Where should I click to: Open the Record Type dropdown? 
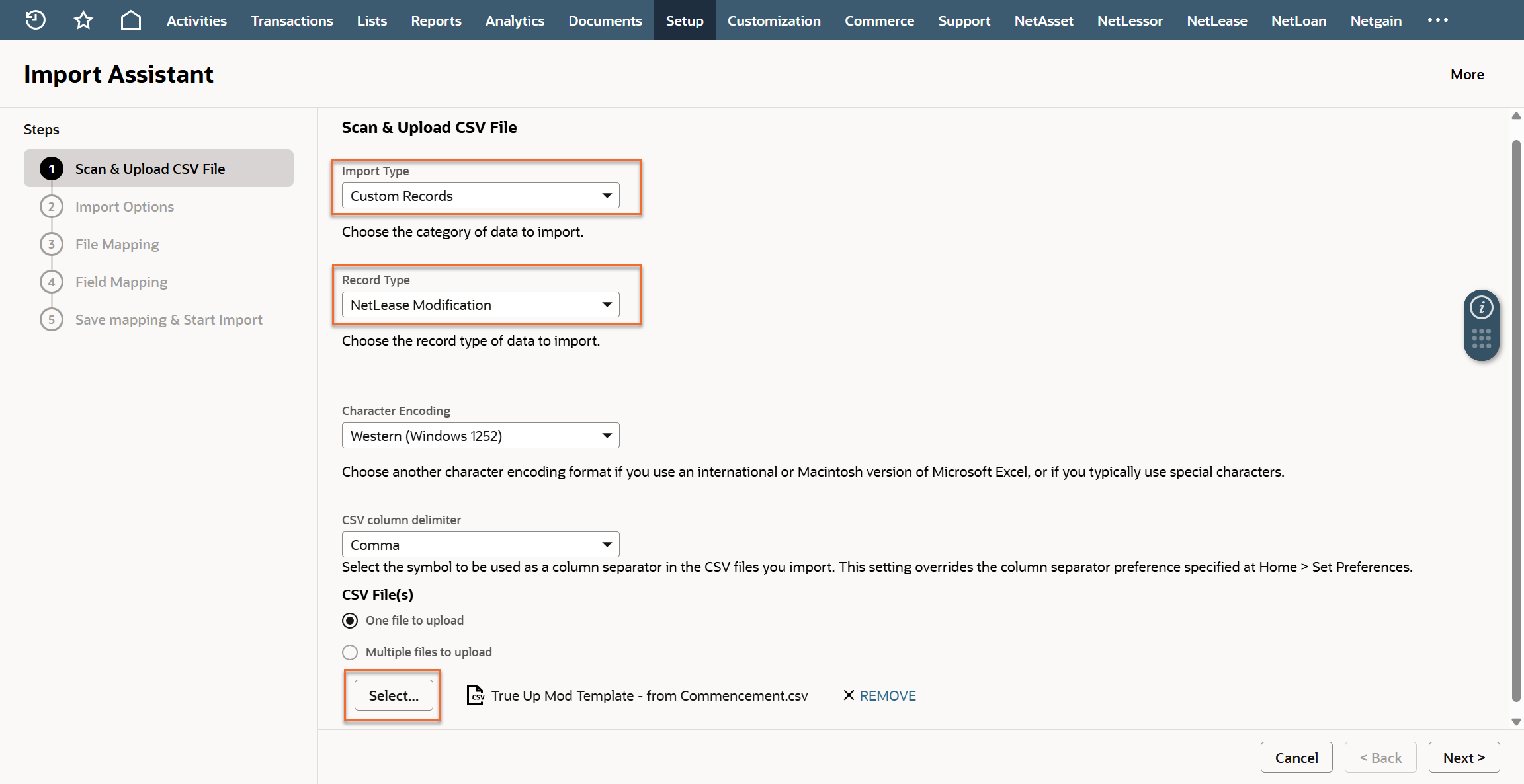tap(480, 305)
